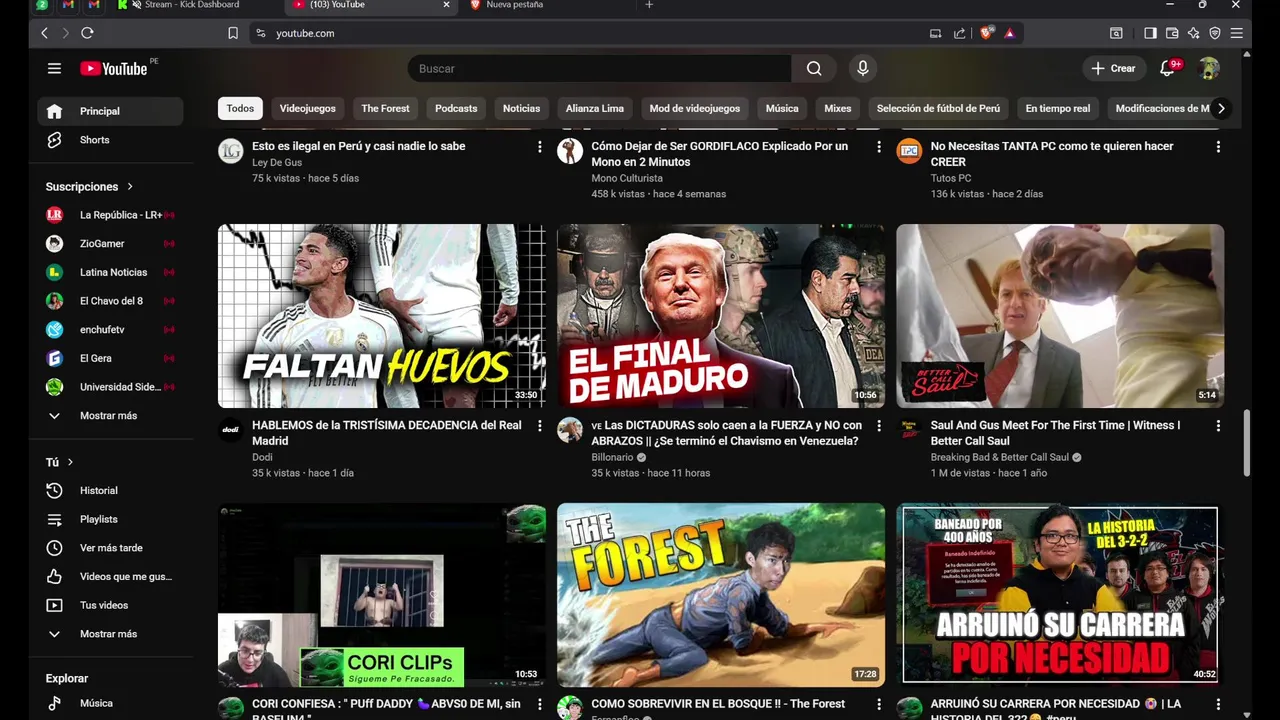Open the account avatar menu
Screen dimensions: 1280x720
[x=1209, y=68]
